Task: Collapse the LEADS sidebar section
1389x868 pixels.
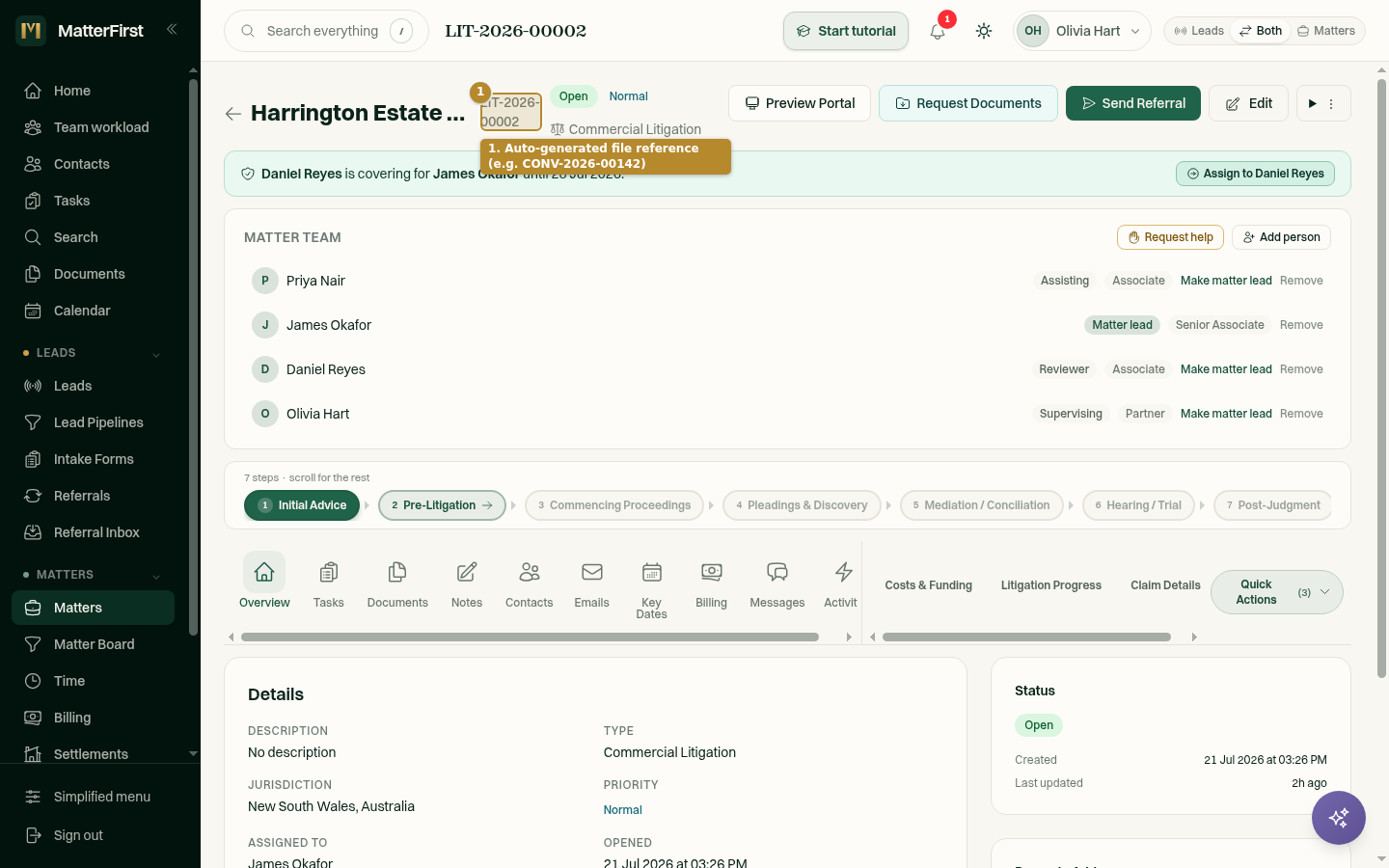Action: [x=93, y=353]
